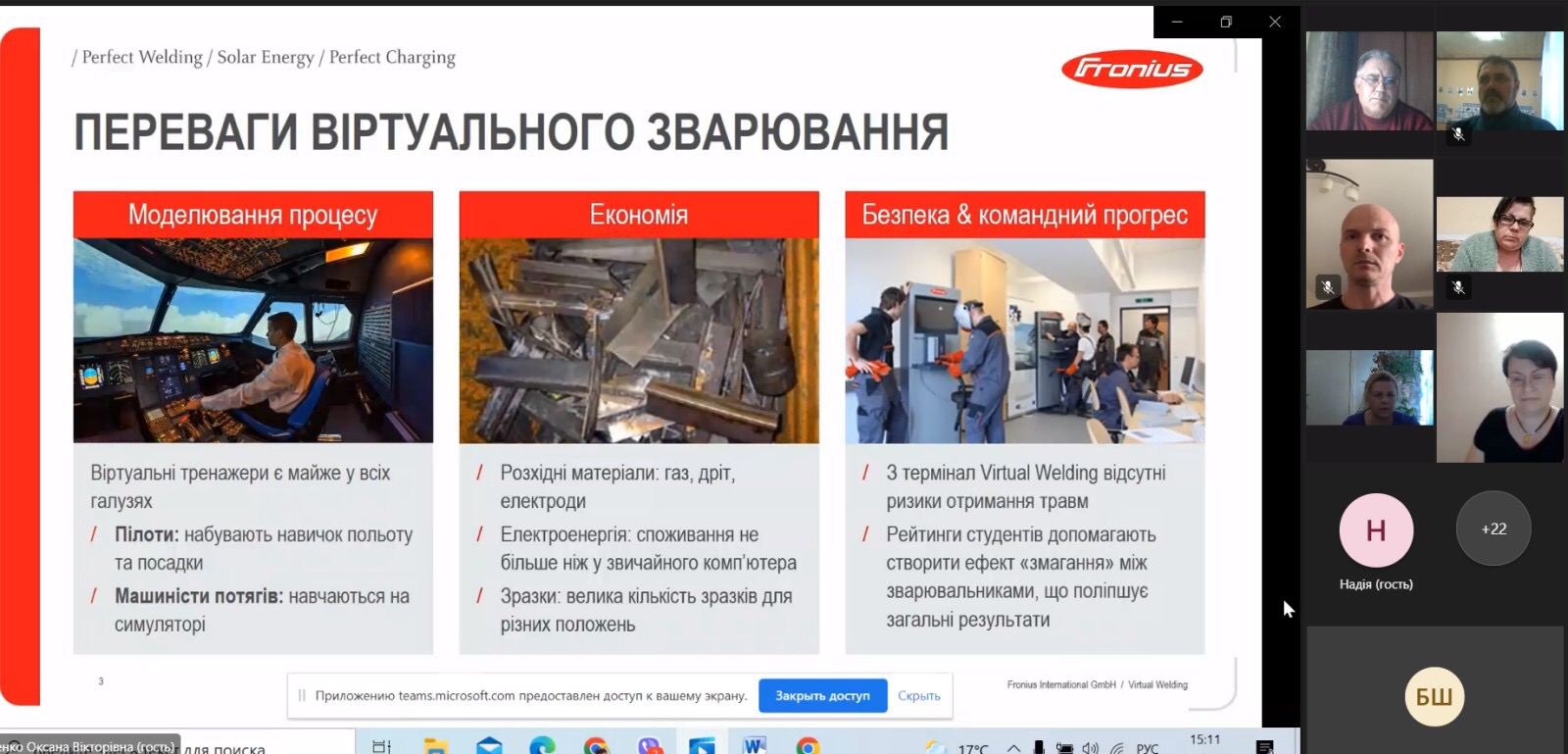The image size is (1568, 754).
Task: Grab the sharing bar drag handle
Action: point(302,695)
